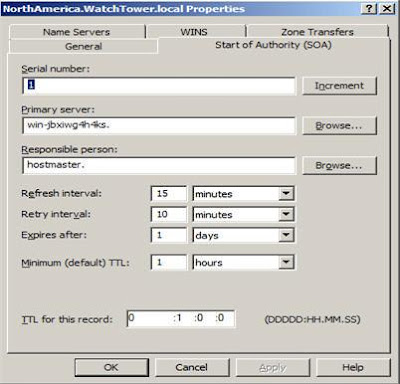This screenshot has height=384, width=400.
Task: Click the "Refresh interval:" label
Action: (61, 193)
